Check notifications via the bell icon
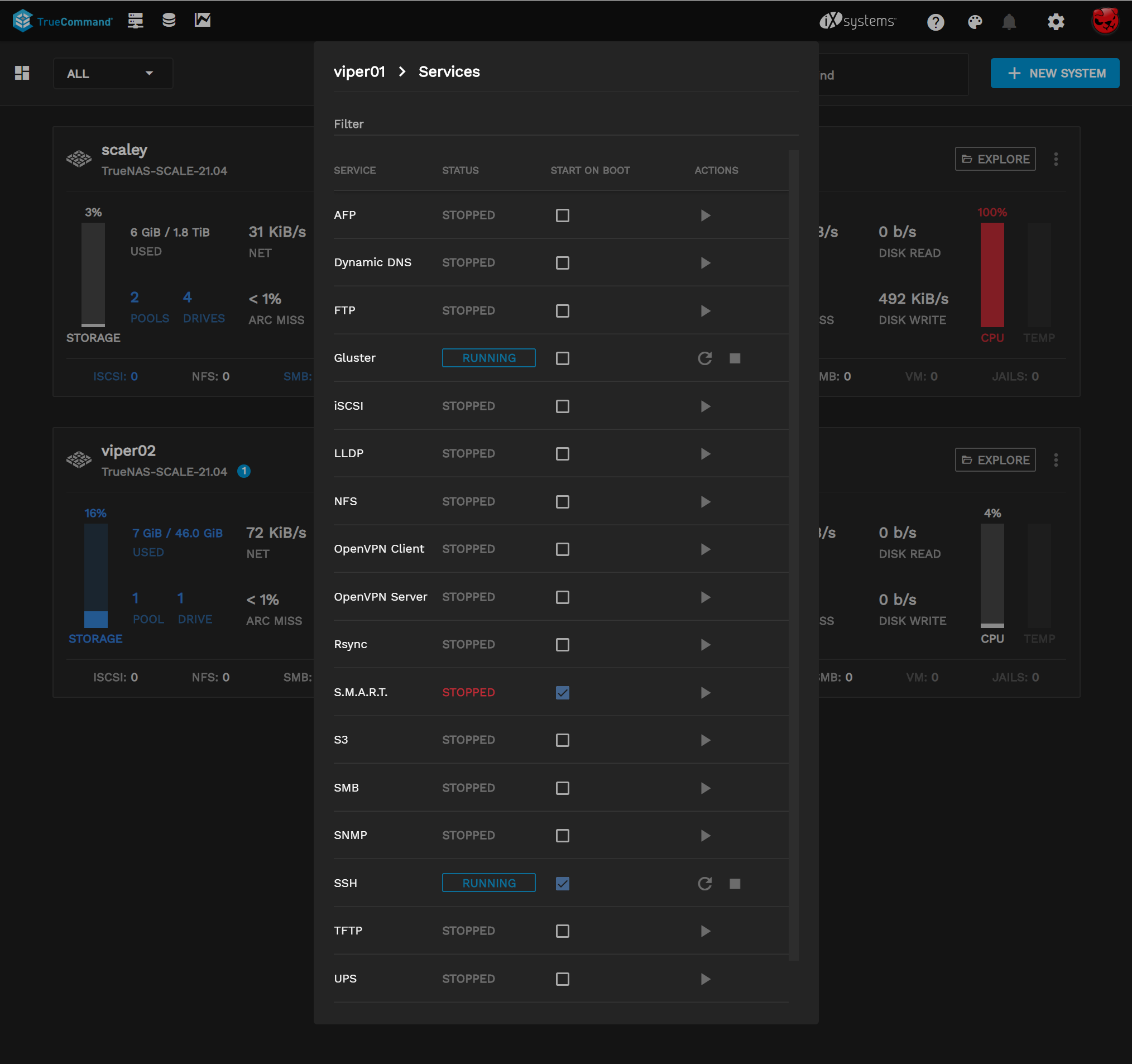 coord(1010,22)
